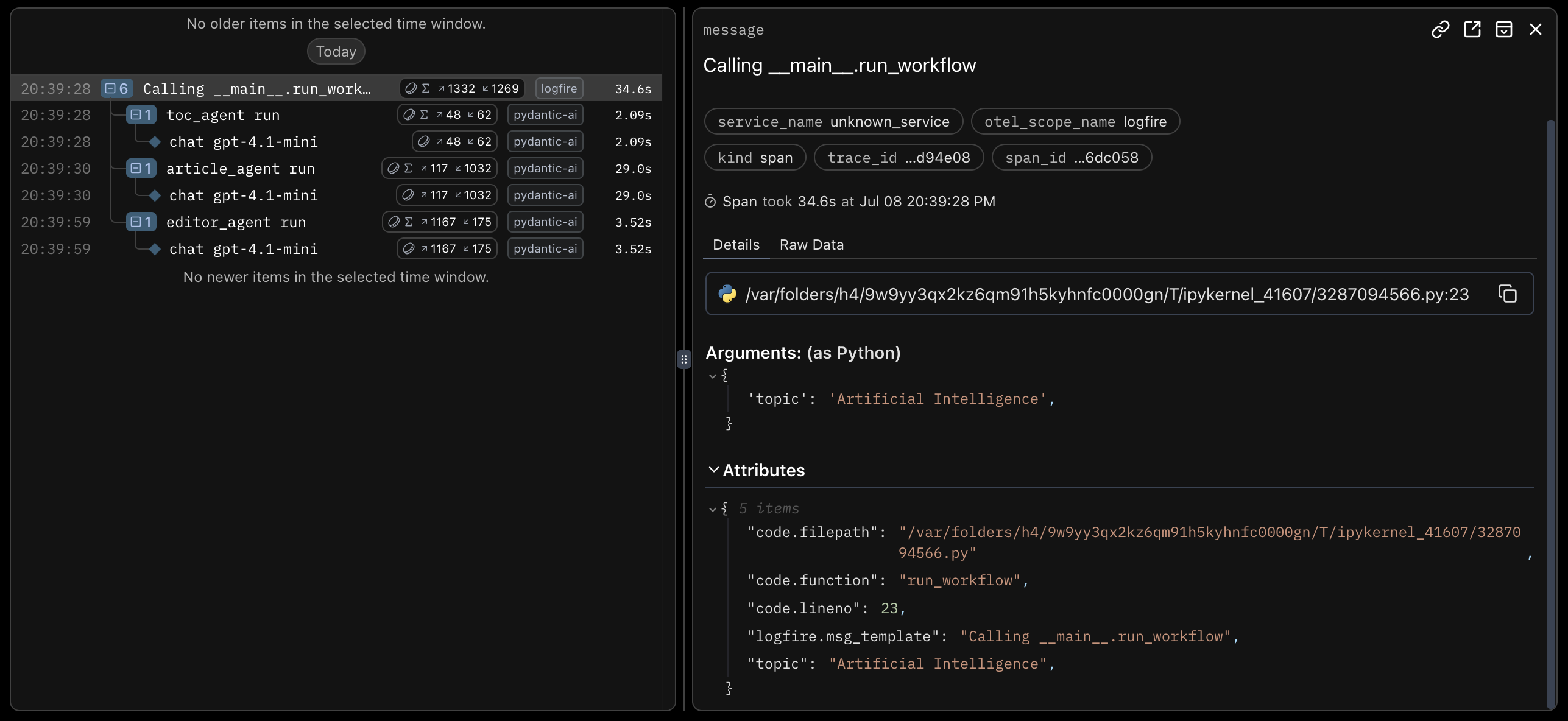Click the trace_id ...d94e08 chip
Viewport: 1568px width, 721px height.
899,158
